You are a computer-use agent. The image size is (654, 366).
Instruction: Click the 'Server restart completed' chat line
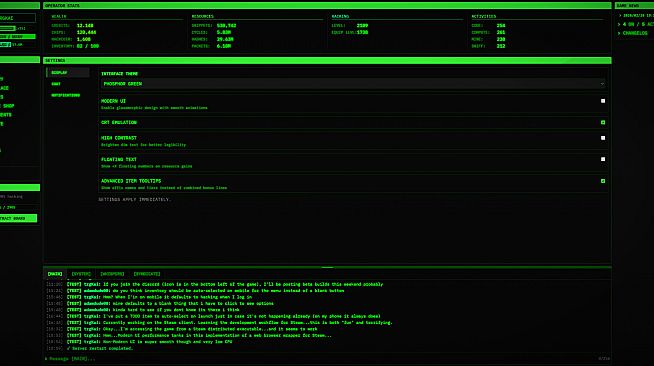99,348
